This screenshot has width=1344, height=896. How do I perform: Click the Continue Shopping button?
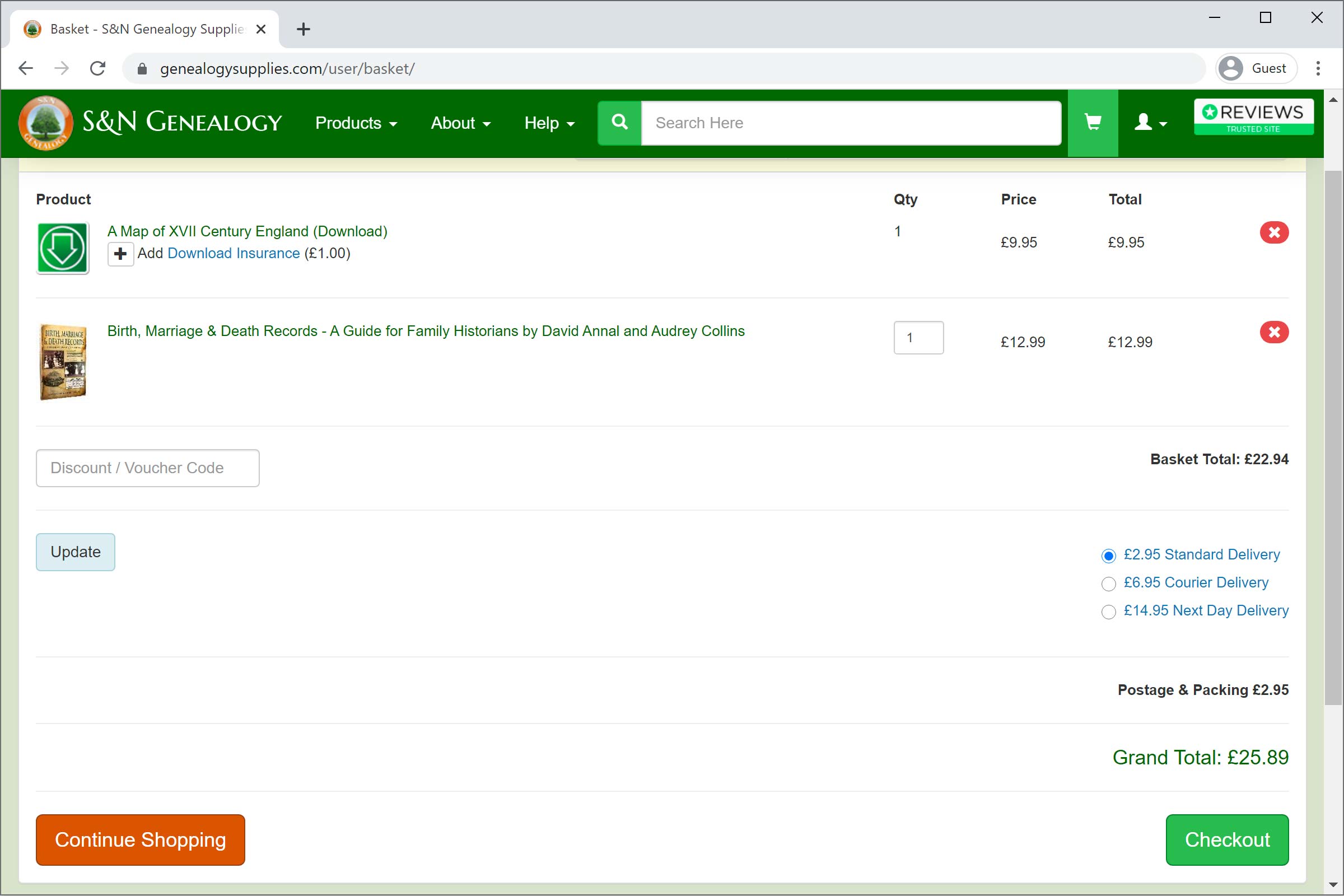click(141, 839)
